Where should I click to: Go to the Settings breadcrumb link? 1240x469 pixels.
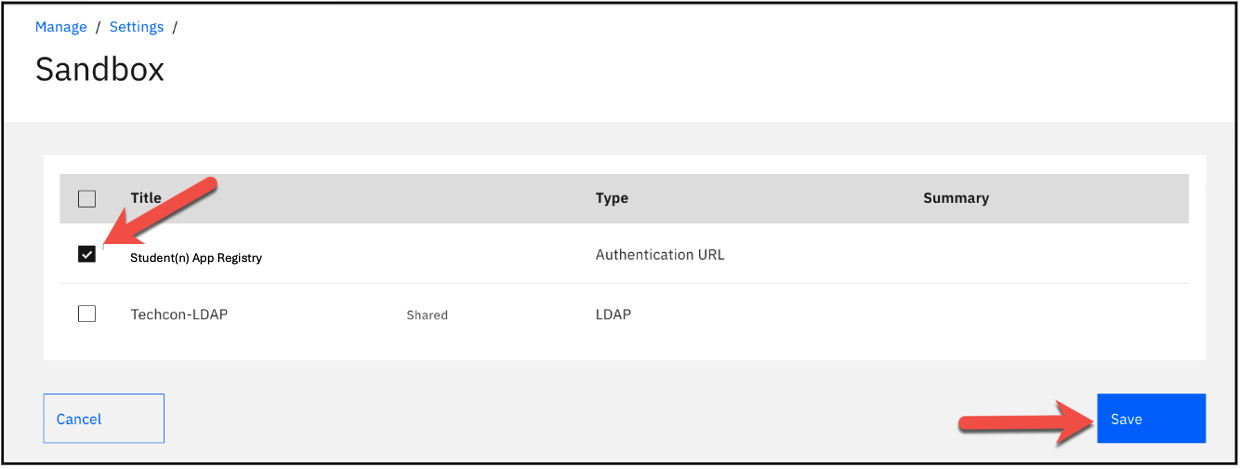pos(136,27)
